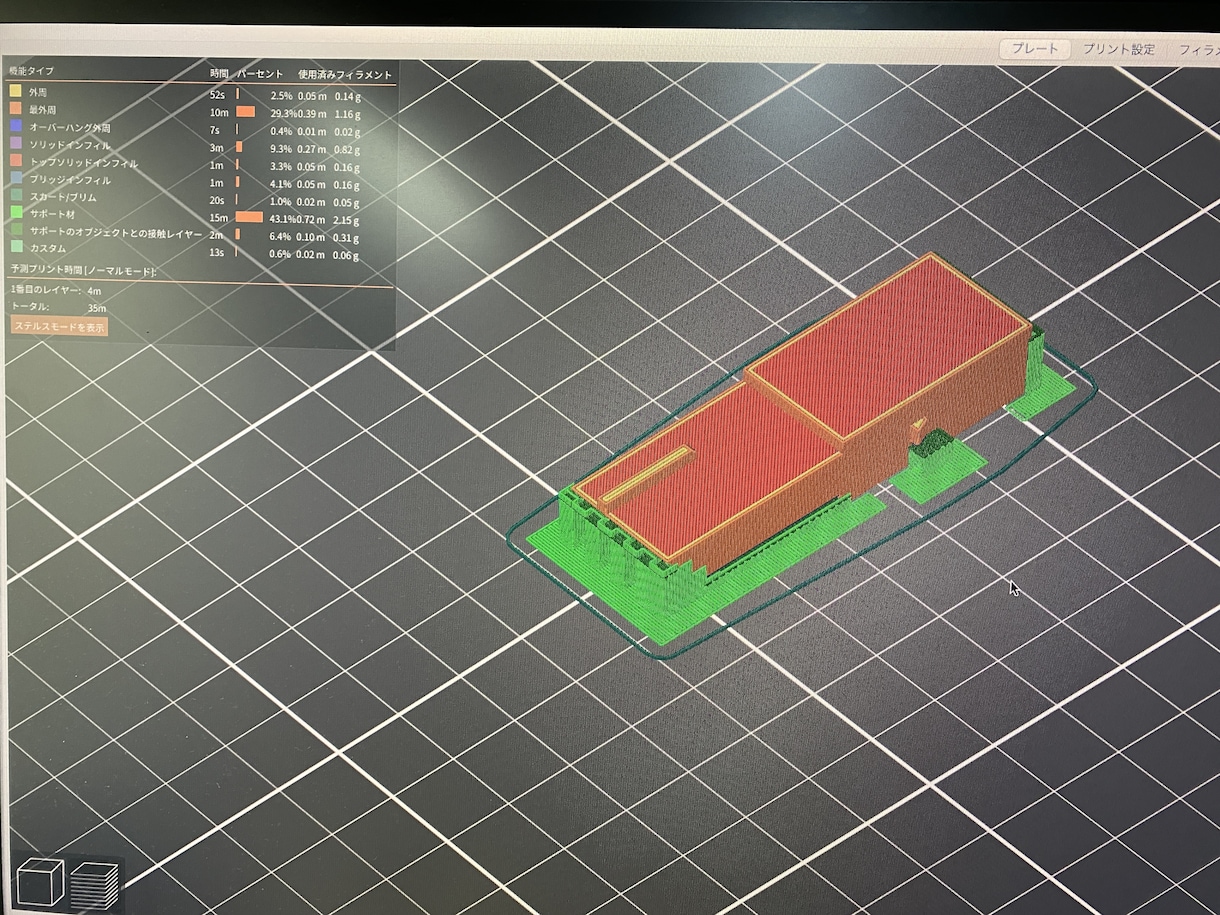Click the 52s time for 外周
1220x915 pixels.
click(x=217, y=94)
